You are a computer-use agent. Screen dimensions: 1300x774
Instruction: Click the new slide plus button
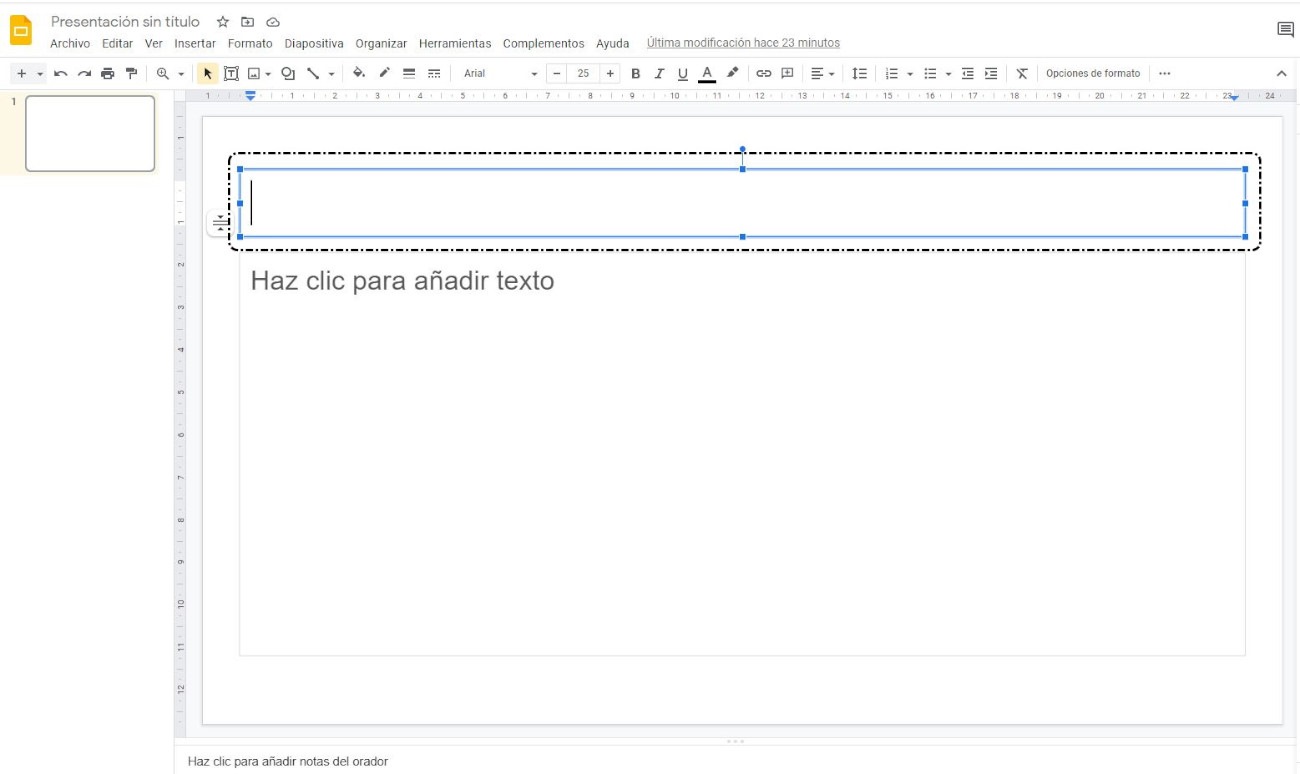21,74
